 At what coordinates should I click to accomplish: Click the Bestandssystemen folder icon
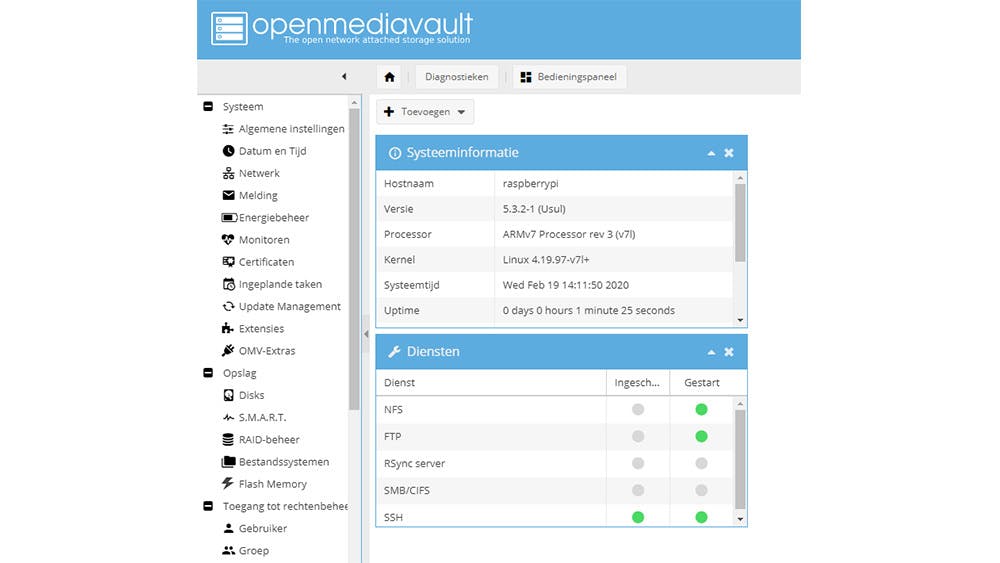click(x=228, y=462)
